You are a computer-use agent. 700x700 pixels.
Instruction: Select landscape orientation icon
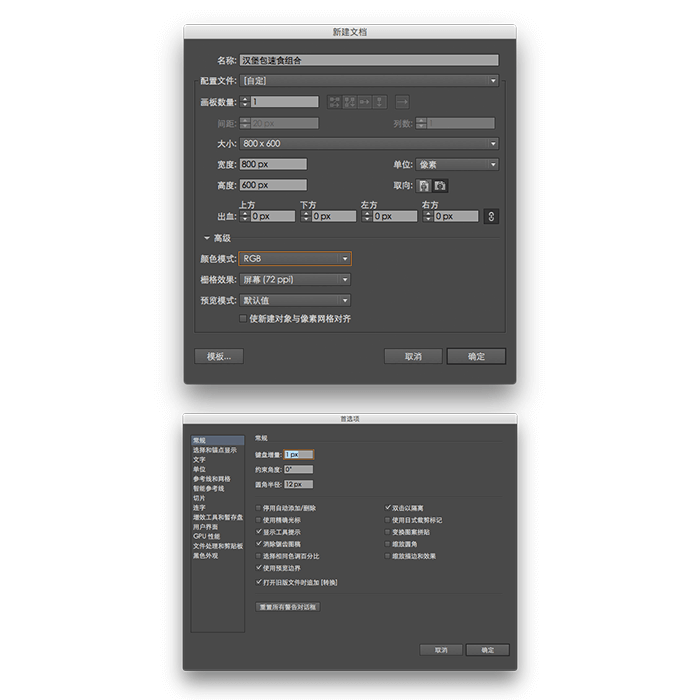tap(440, 185)
